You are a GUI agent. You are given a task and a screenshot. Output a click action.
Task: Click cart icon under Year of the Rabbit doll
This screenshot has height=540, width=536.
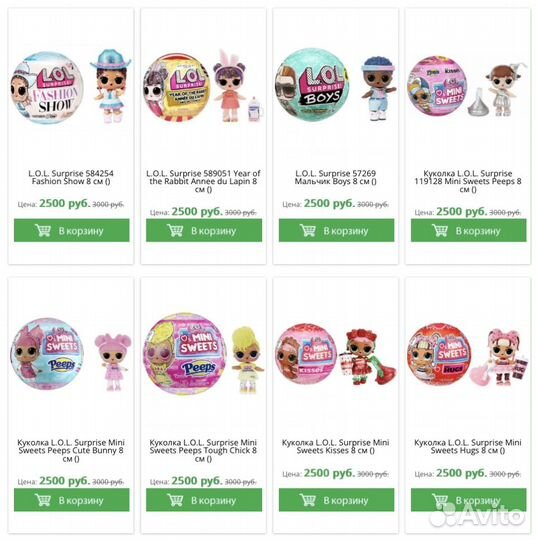[175, 230]
